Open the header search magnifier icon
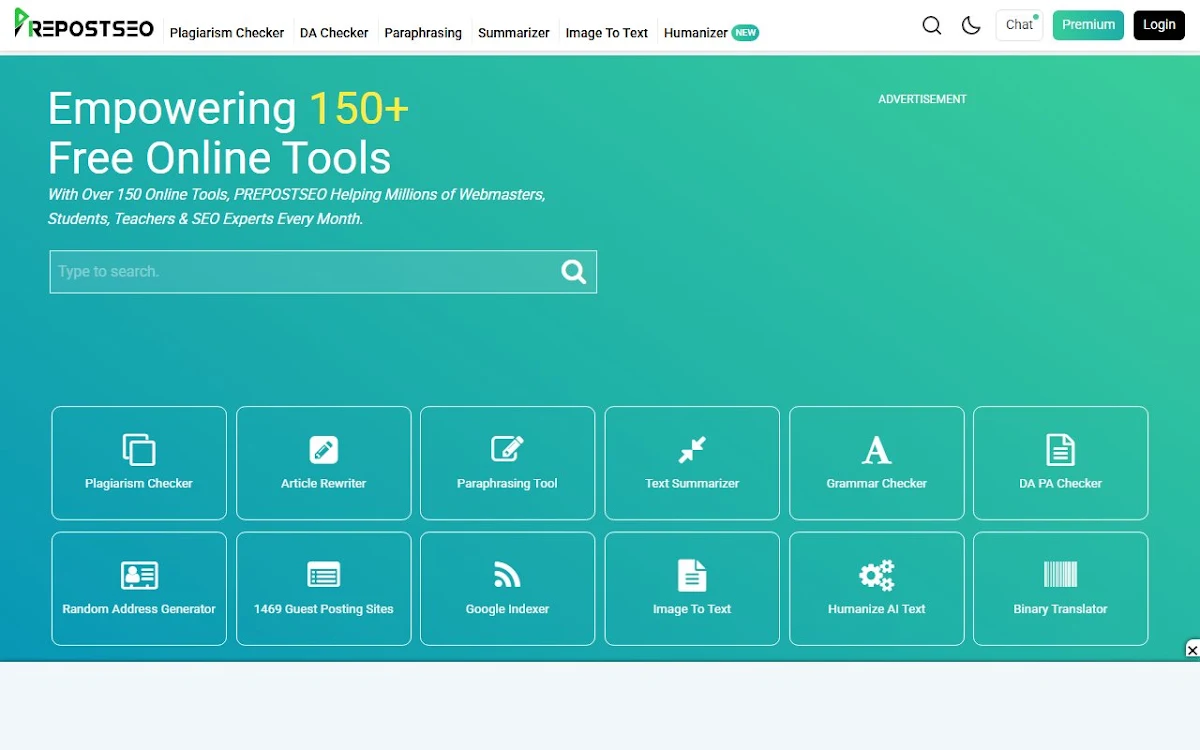1200x750 pixels. tap(932, 25)
